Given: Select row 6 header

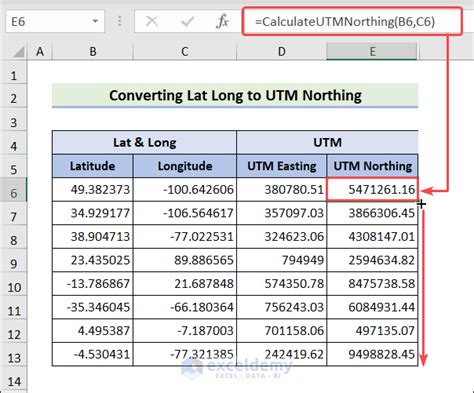Looking at the screenshot, I should point(13,190).
